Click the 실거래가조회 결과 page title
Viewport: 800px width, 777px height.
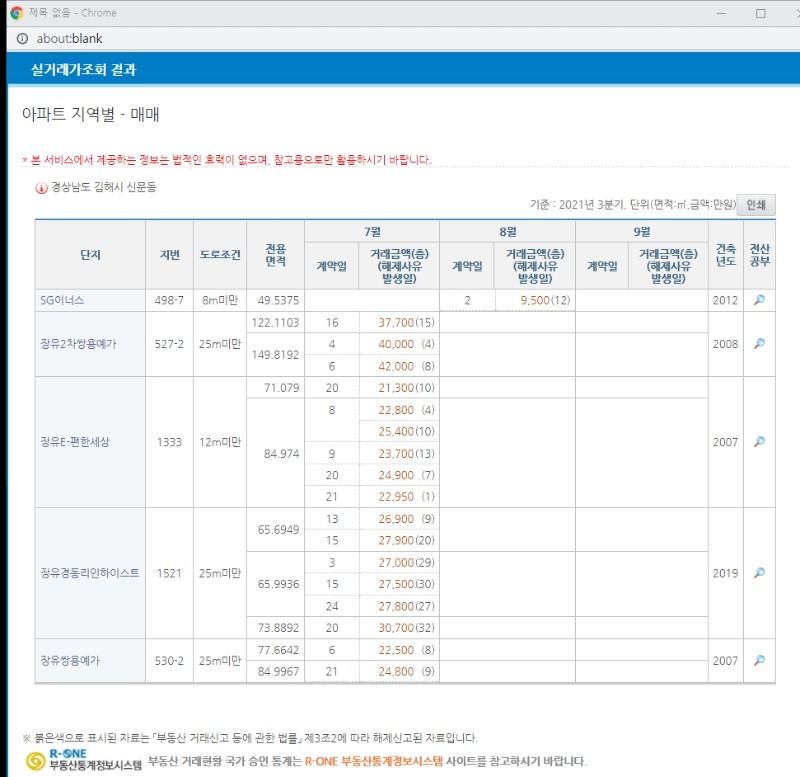pyautogui.click(x=84, y=69)
